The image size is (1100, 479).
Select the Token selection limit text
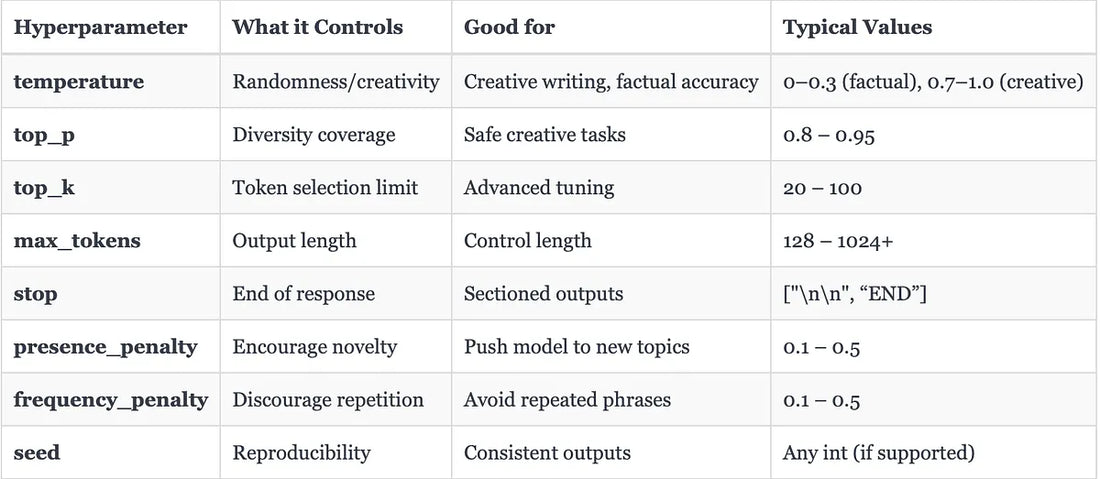[326, 187]
